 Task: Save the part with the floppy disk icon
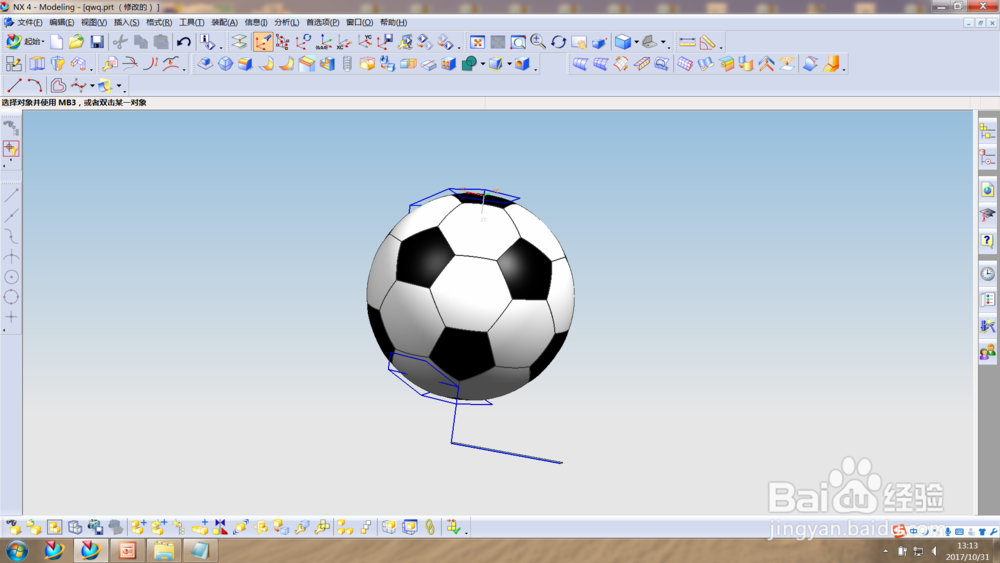pyautogui.click(x=97, y=42)
